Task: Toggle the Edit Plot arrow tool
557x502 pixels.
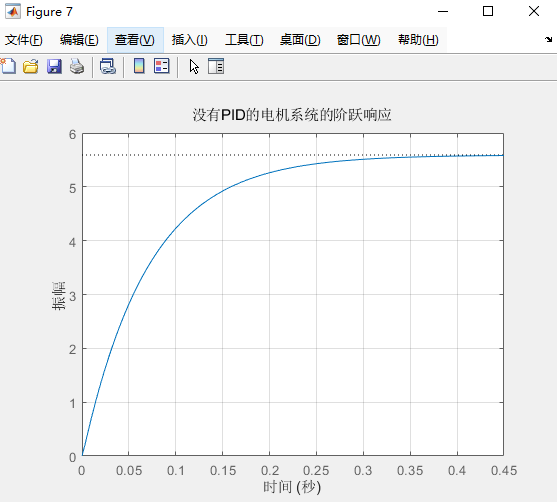Action: 194,67
